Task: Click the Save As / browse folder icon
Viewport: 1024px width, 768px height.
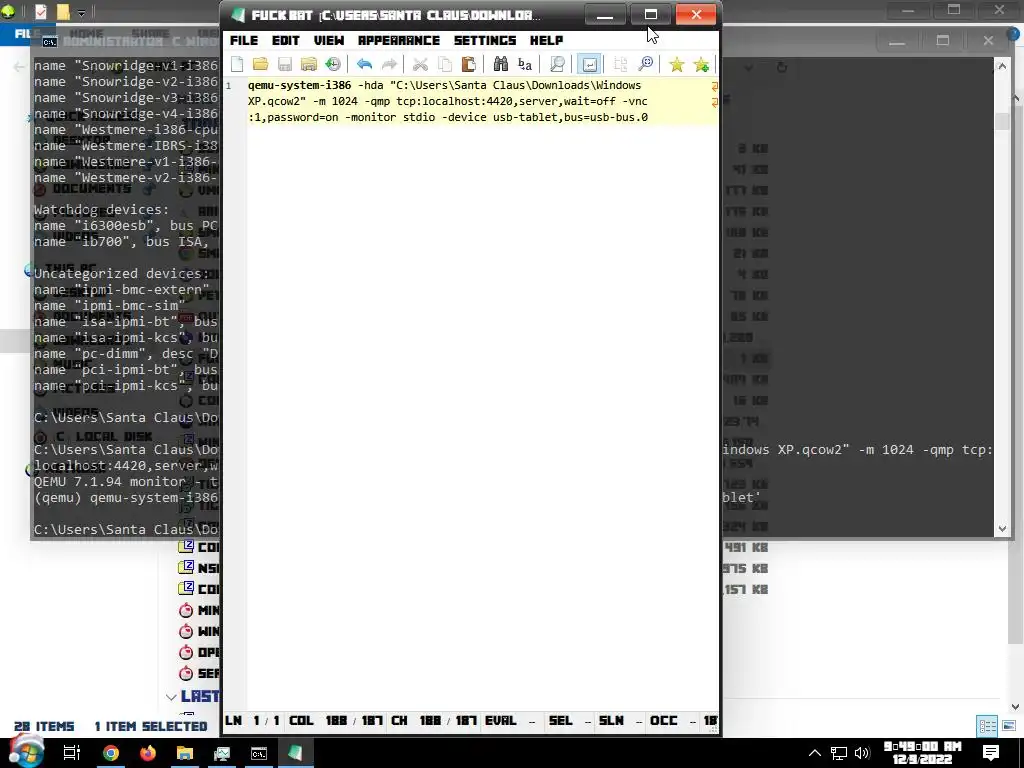Action: (309, 64)
